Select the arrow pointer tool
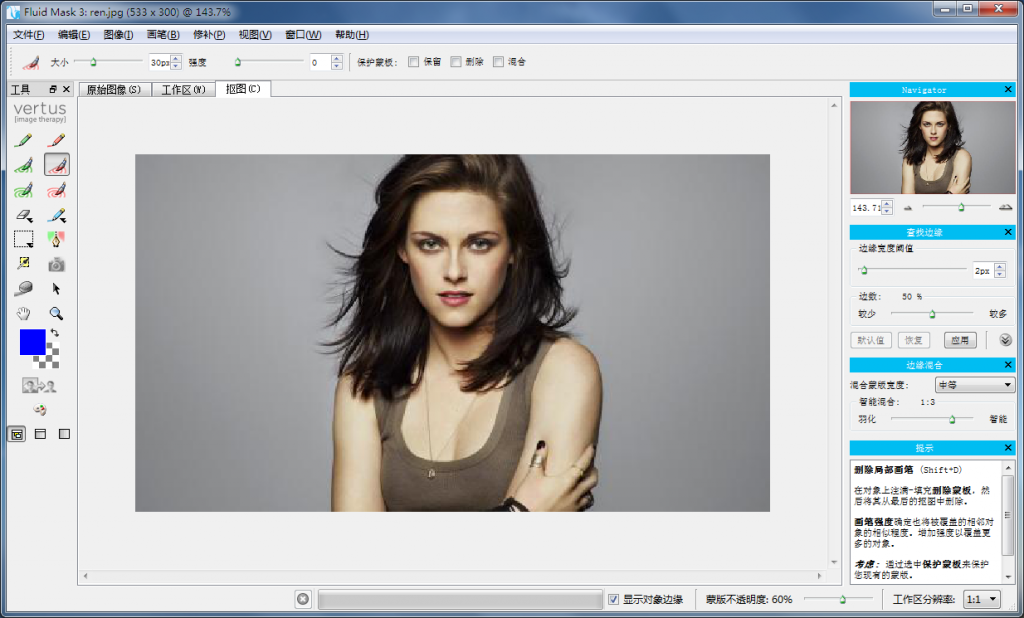1024x618 pixels. coord(57,288)
